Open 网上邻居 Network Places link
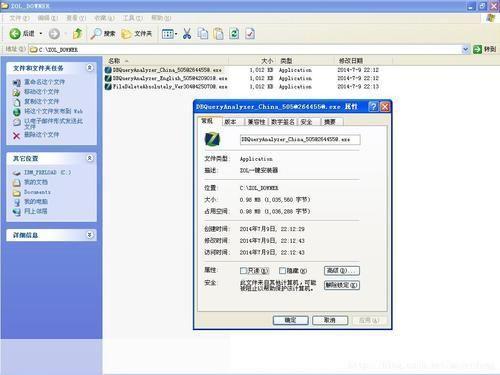 pos(36,211)
